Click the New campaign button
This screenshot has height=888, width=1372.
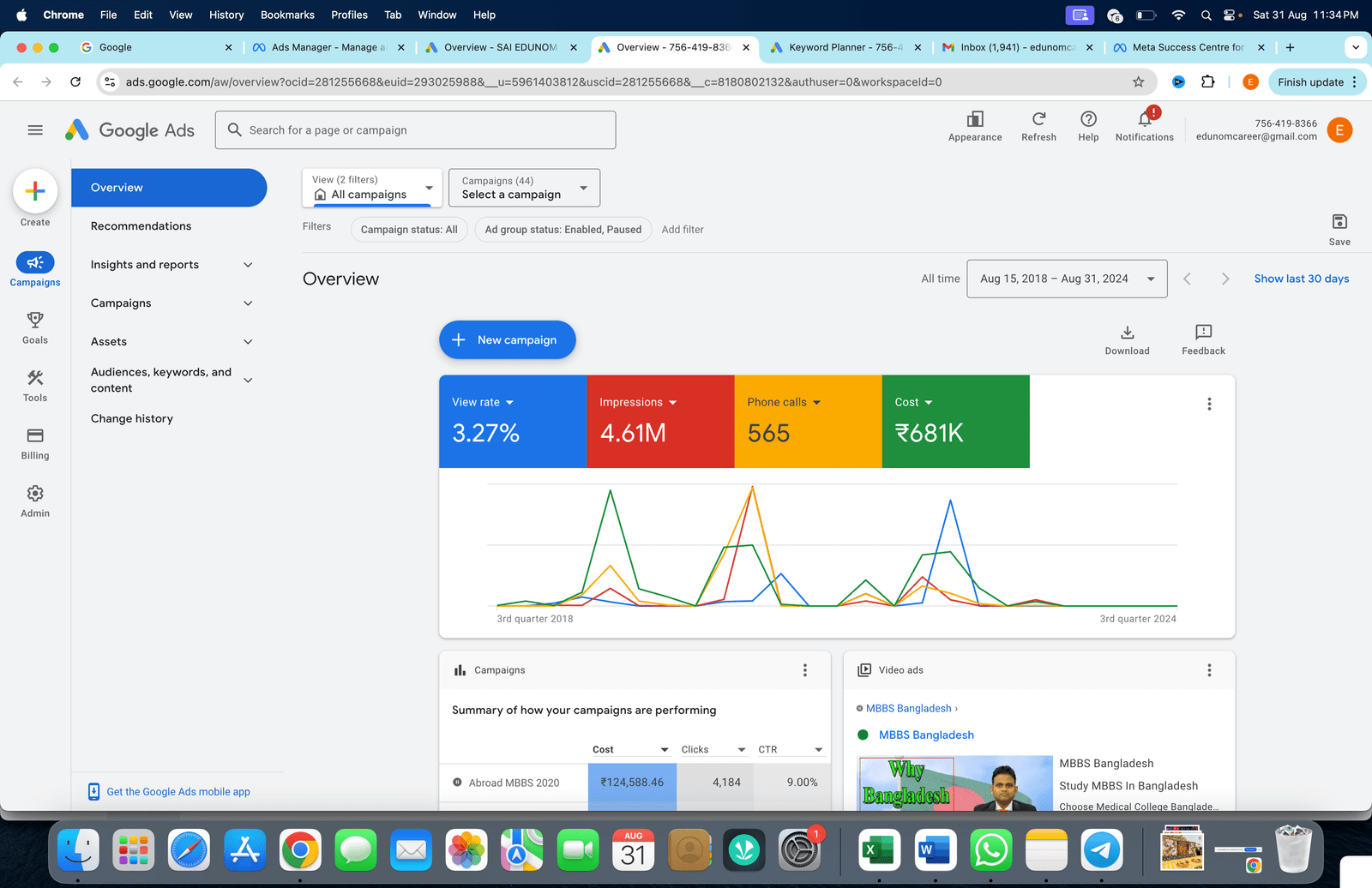508,340
